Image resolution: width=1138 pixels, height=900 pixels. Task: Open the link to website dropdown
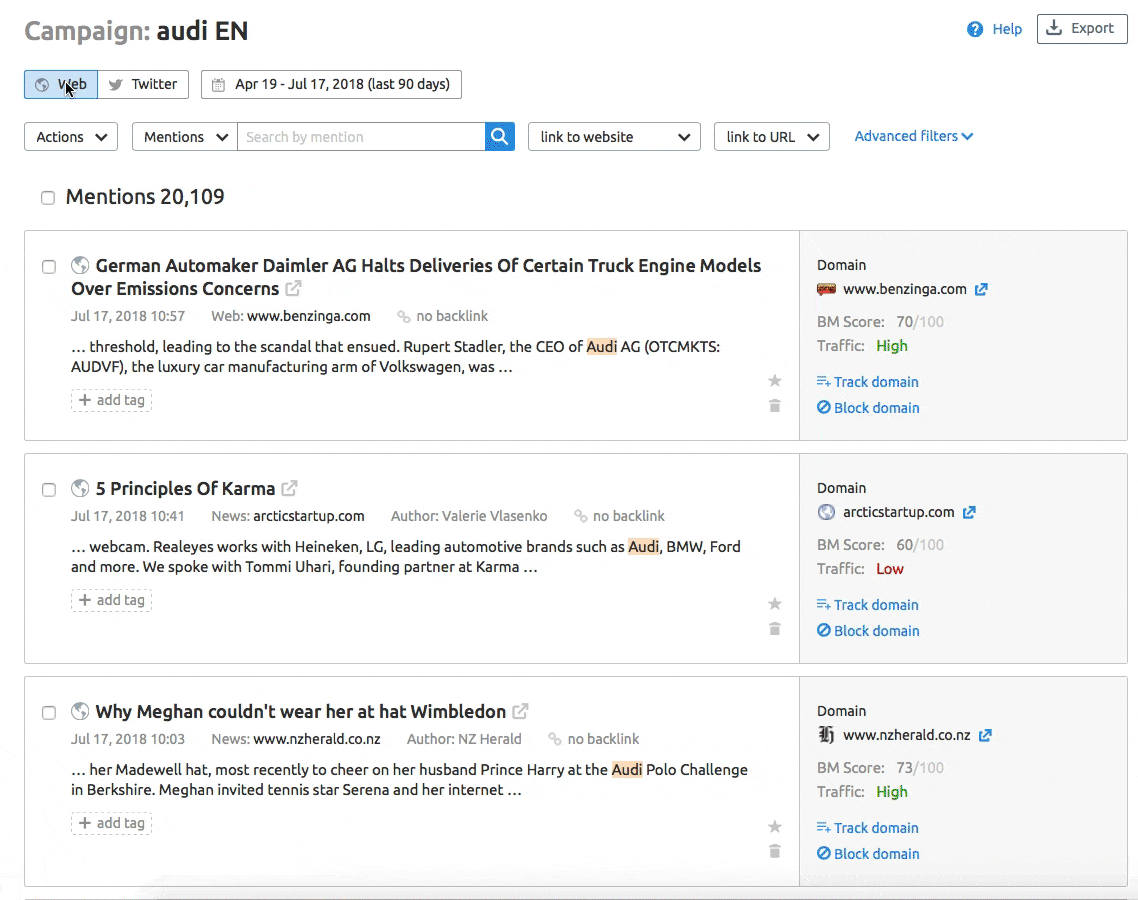[614, 136]
